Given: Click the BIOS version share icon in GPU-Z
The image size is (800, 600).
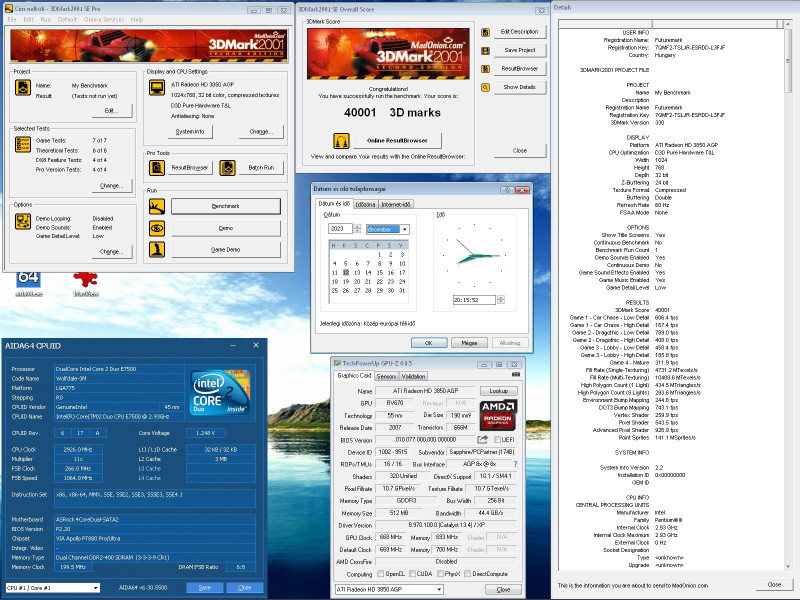Looking at the screenshot, I should (483, 439).
